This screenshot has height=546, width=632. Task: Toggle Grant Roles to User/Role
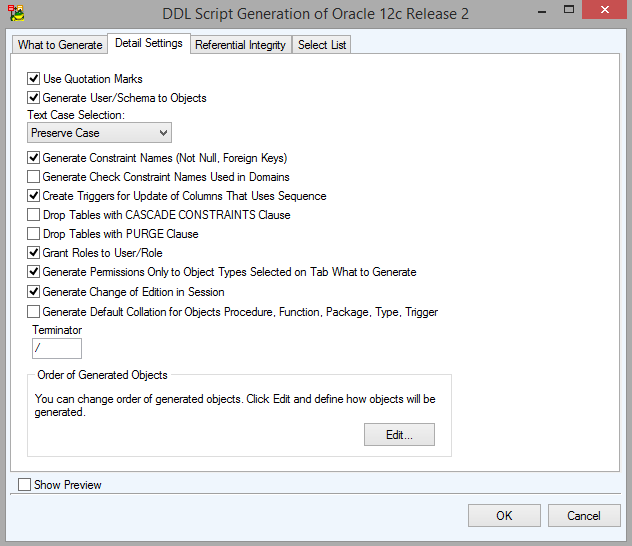34,253
